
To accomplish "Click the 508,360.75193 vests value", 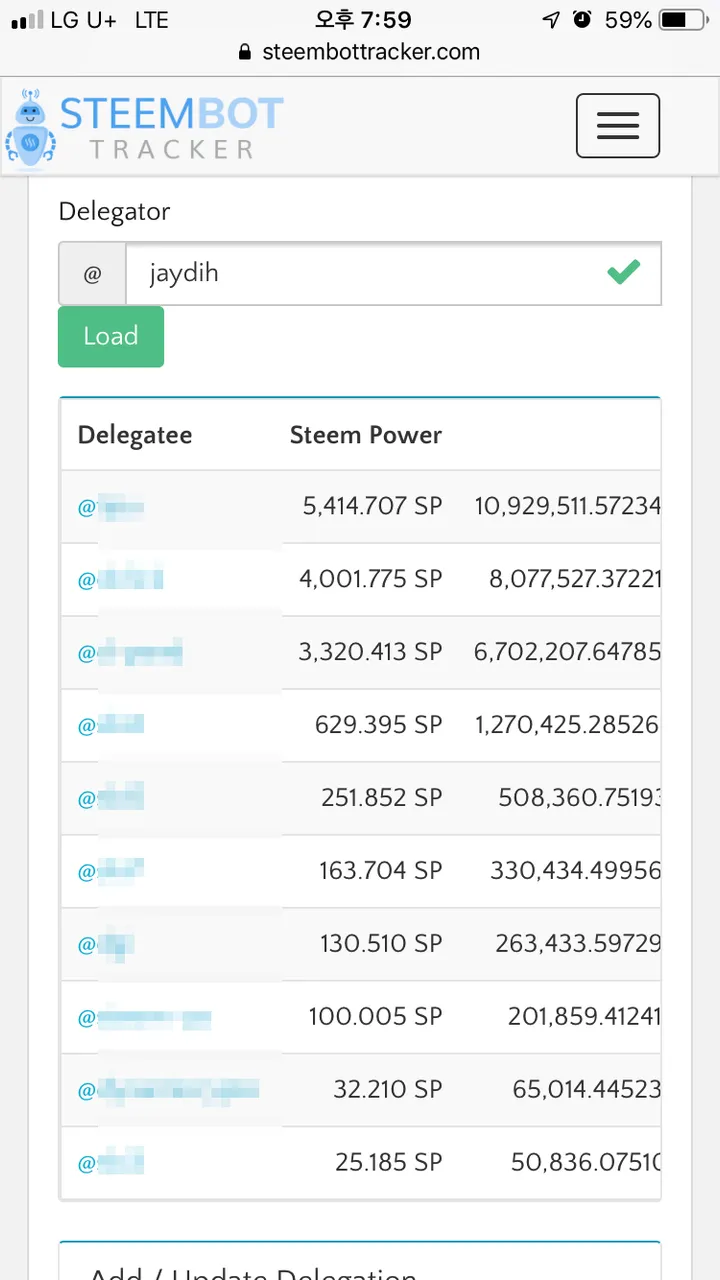I will coord(579,798).
